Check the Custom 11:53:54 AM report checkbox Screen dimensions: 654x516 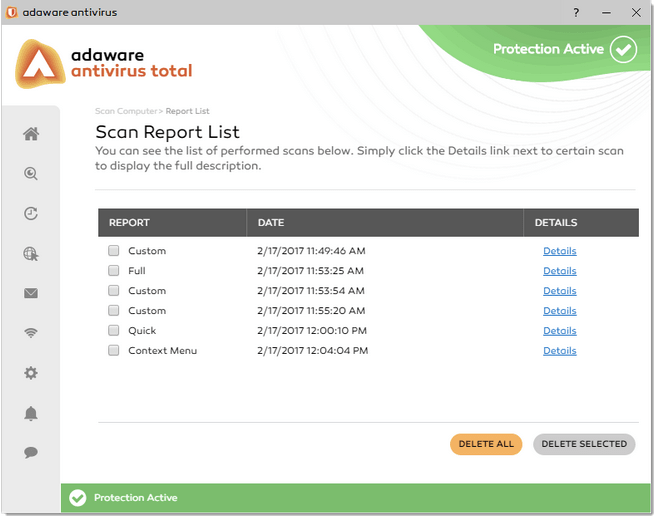point(113,290)
